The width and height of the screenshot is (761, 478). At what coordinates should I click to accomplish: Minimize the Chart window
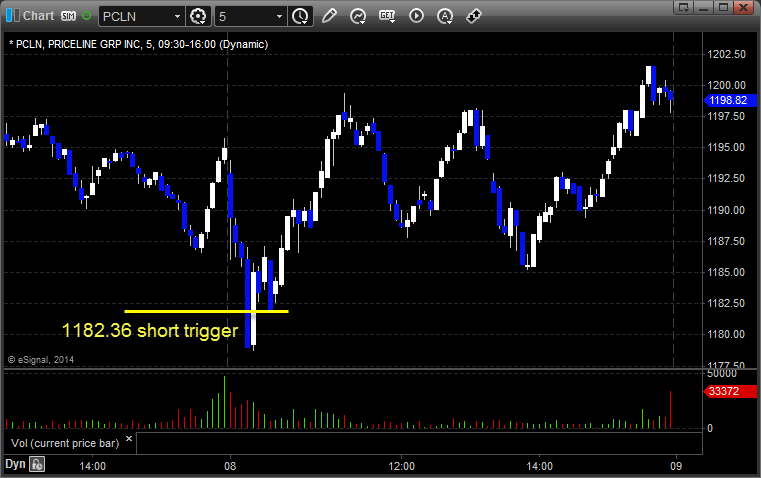704,7
